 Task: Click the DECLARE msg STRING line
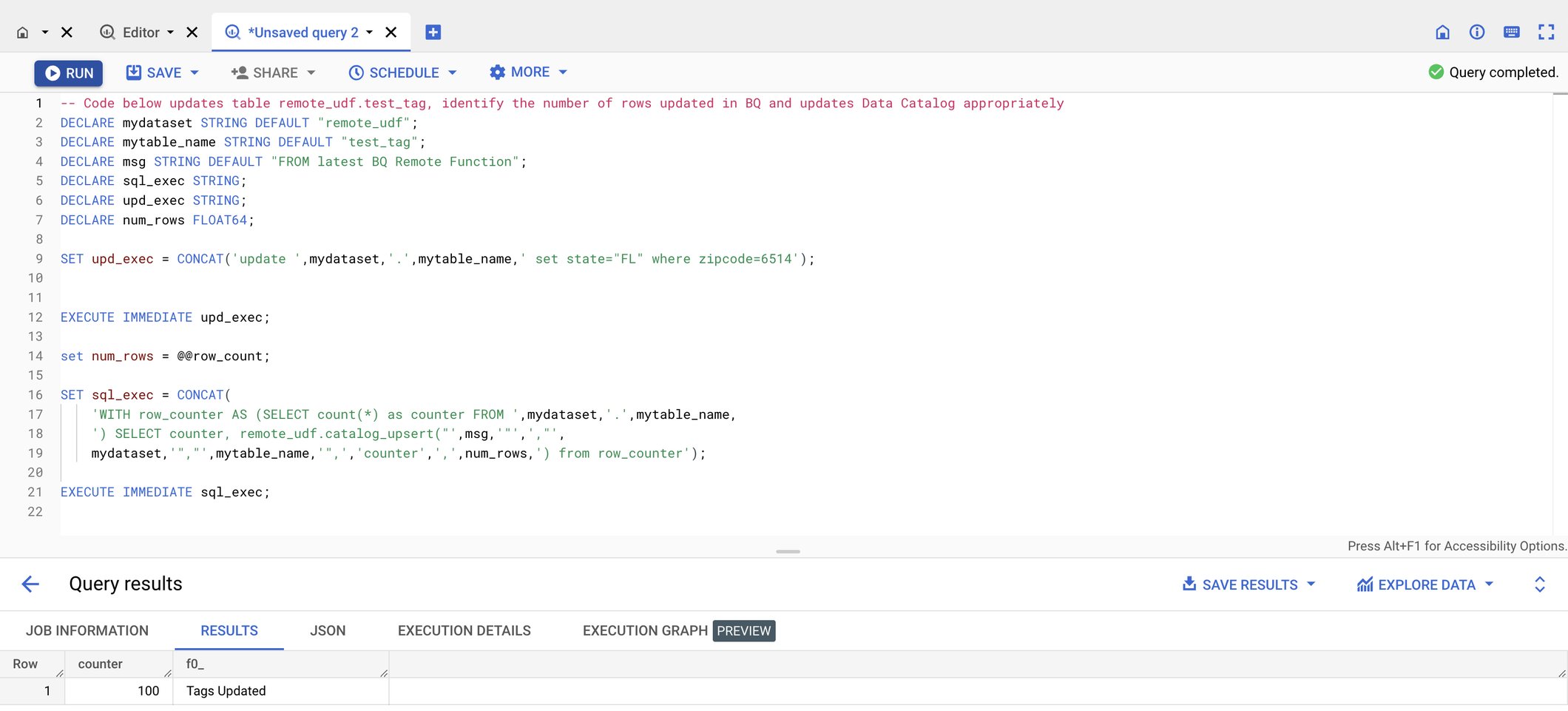(294, 161)
